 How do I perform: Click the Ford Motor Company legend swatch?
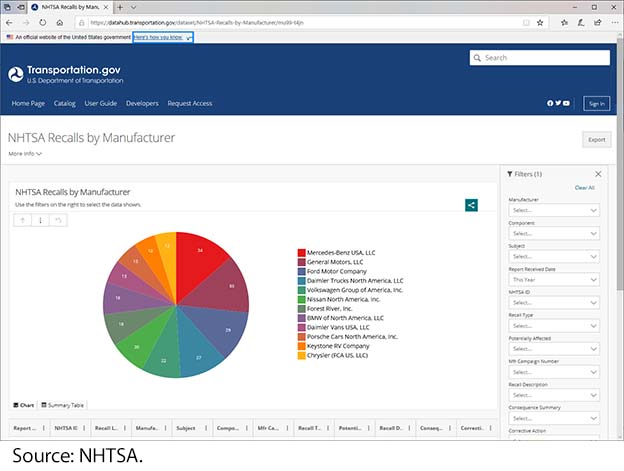click(x=301, y=271)
